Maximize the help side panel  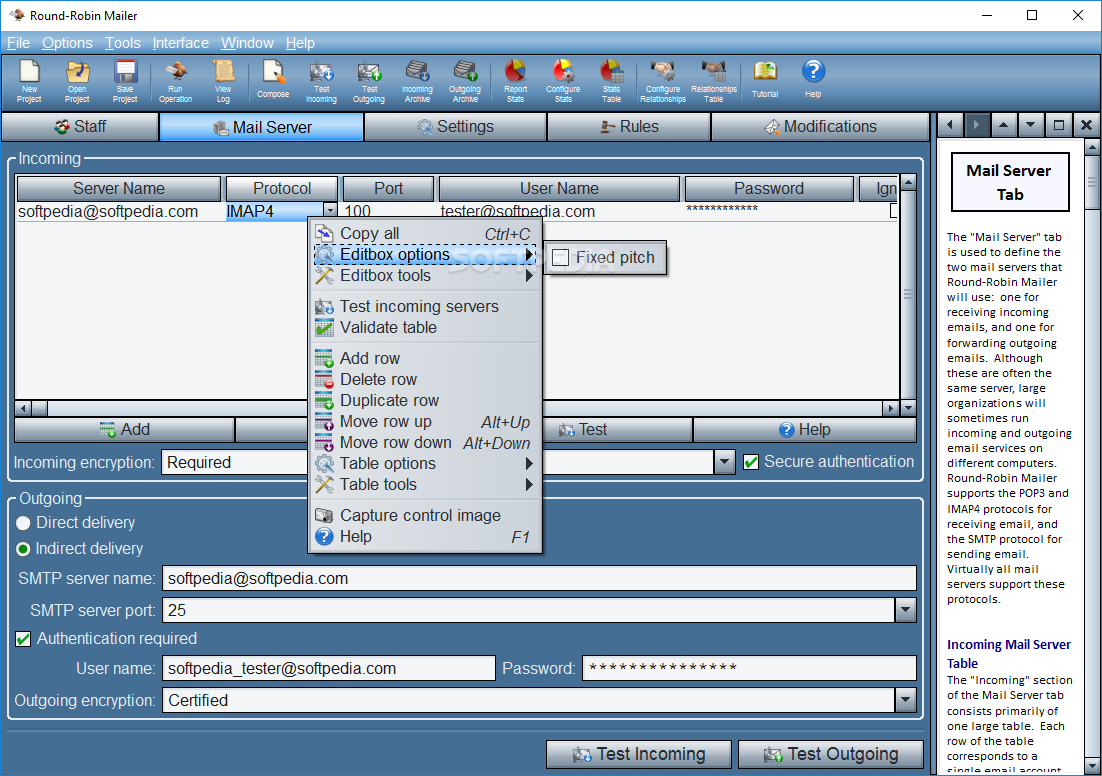tap(1058, 126)
